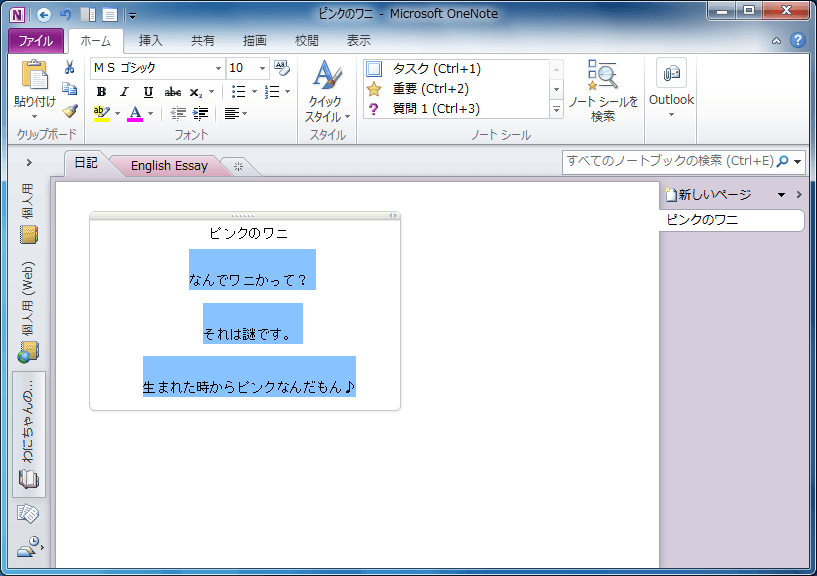Apply numbered list
Image resolution: width=817 pixels, height=576 pixels.
272,92
